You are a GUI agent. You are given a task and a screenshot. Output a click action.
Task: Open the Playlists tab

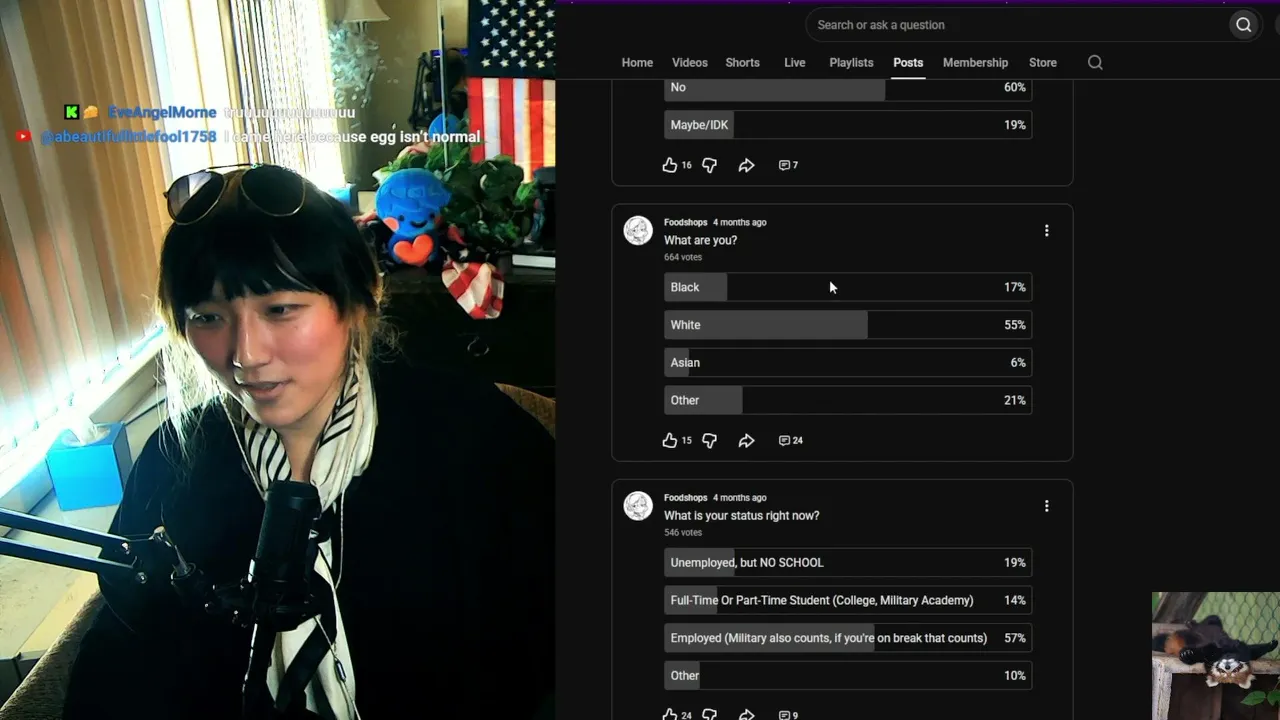click(851, 62)
